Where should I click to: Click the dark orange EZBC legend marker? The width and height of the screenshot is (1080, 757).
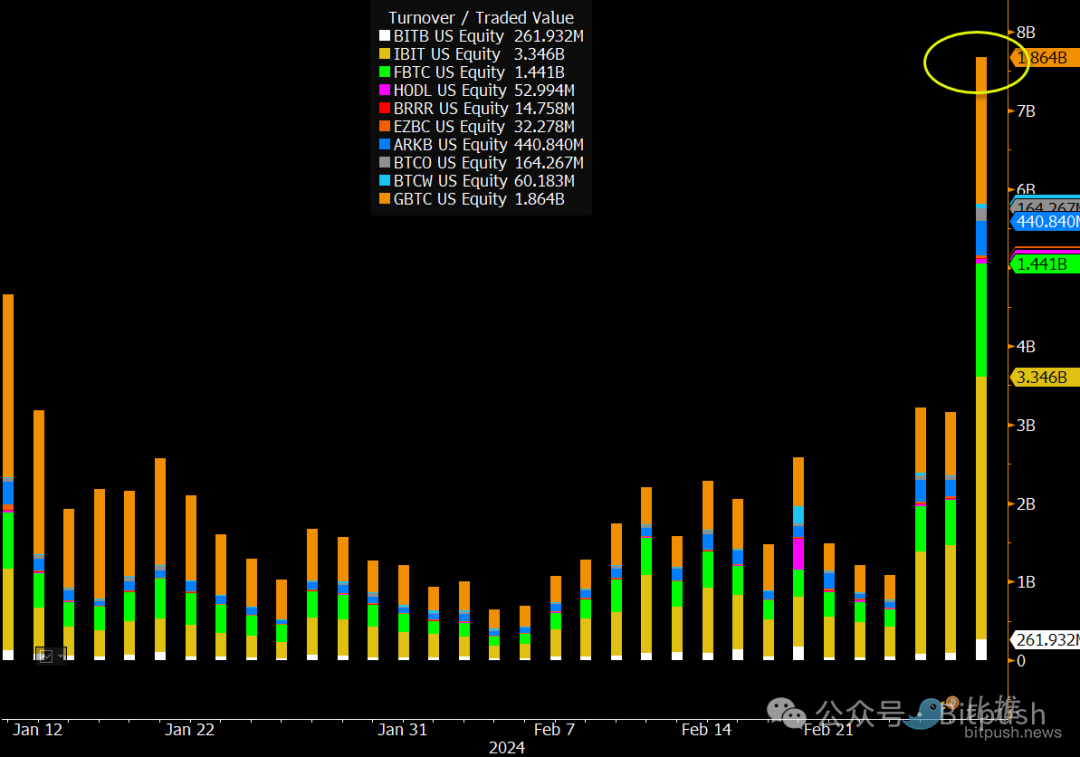pyautogui.click(x=384, y=127)
